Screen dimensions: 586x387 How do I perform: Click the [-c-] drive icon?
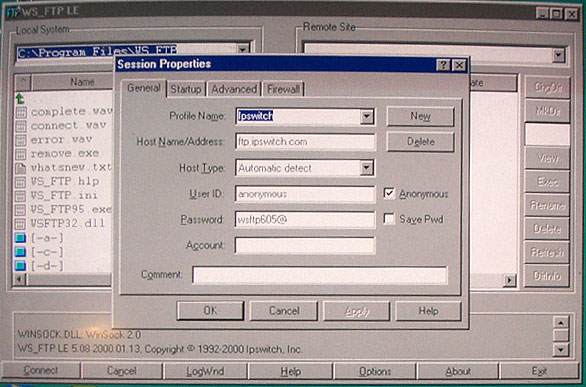coord(20,252)
